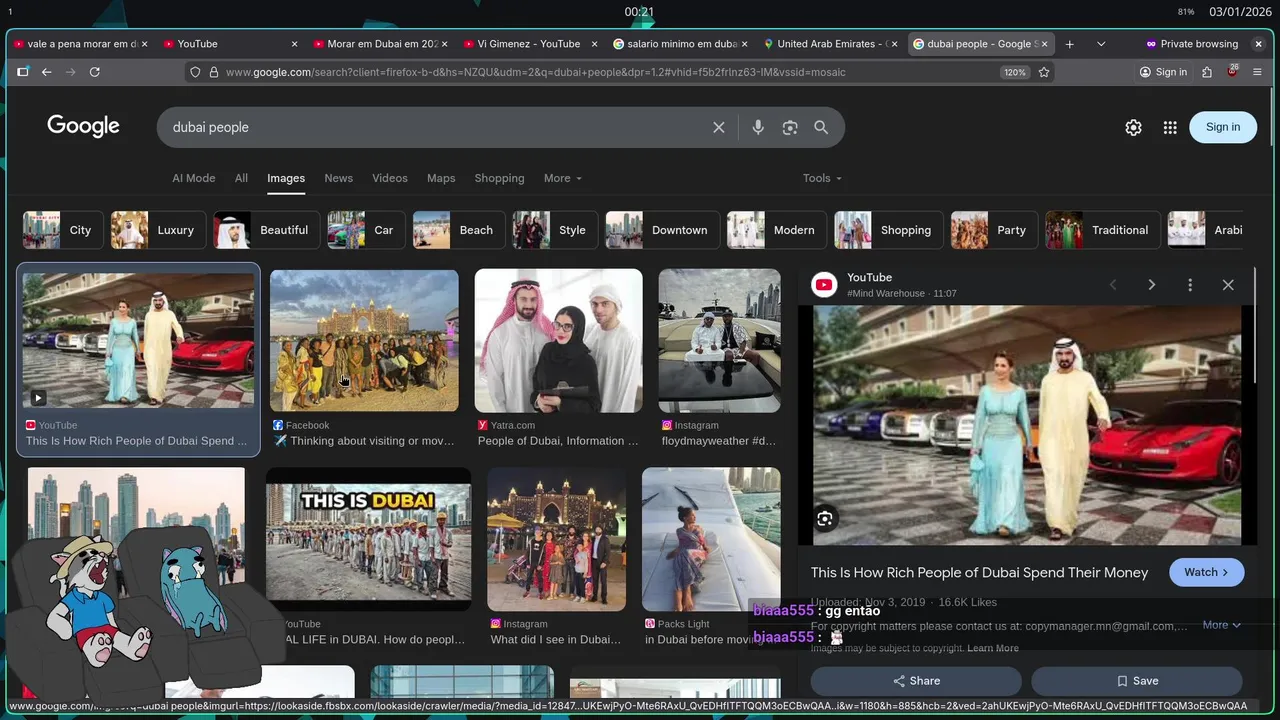Switch to AI Mode tab
The image size is (1280, 720).
pyautogui.click(x=194, y=178)
